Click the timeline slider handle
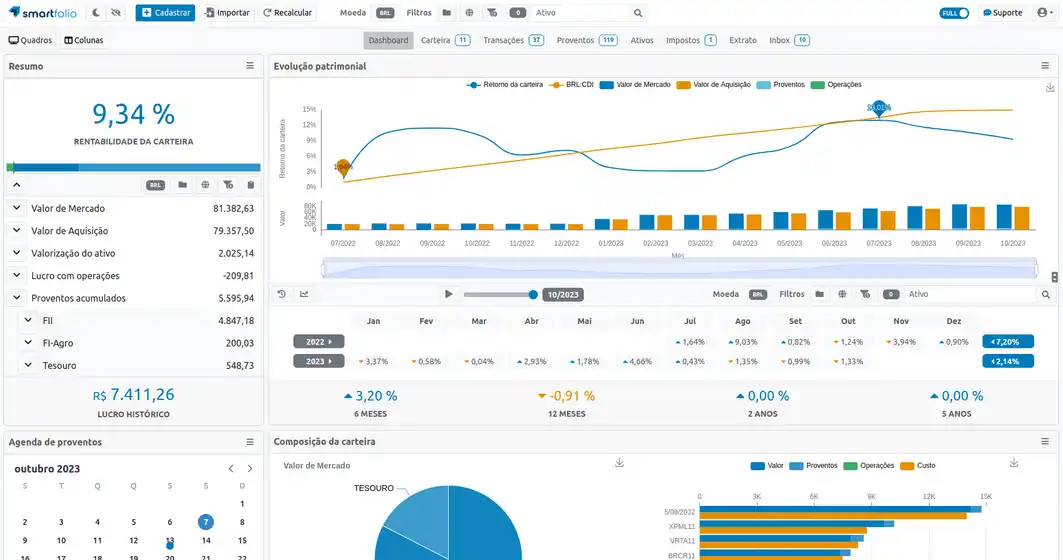This screenshot has width=1063, height=560. 533,294
